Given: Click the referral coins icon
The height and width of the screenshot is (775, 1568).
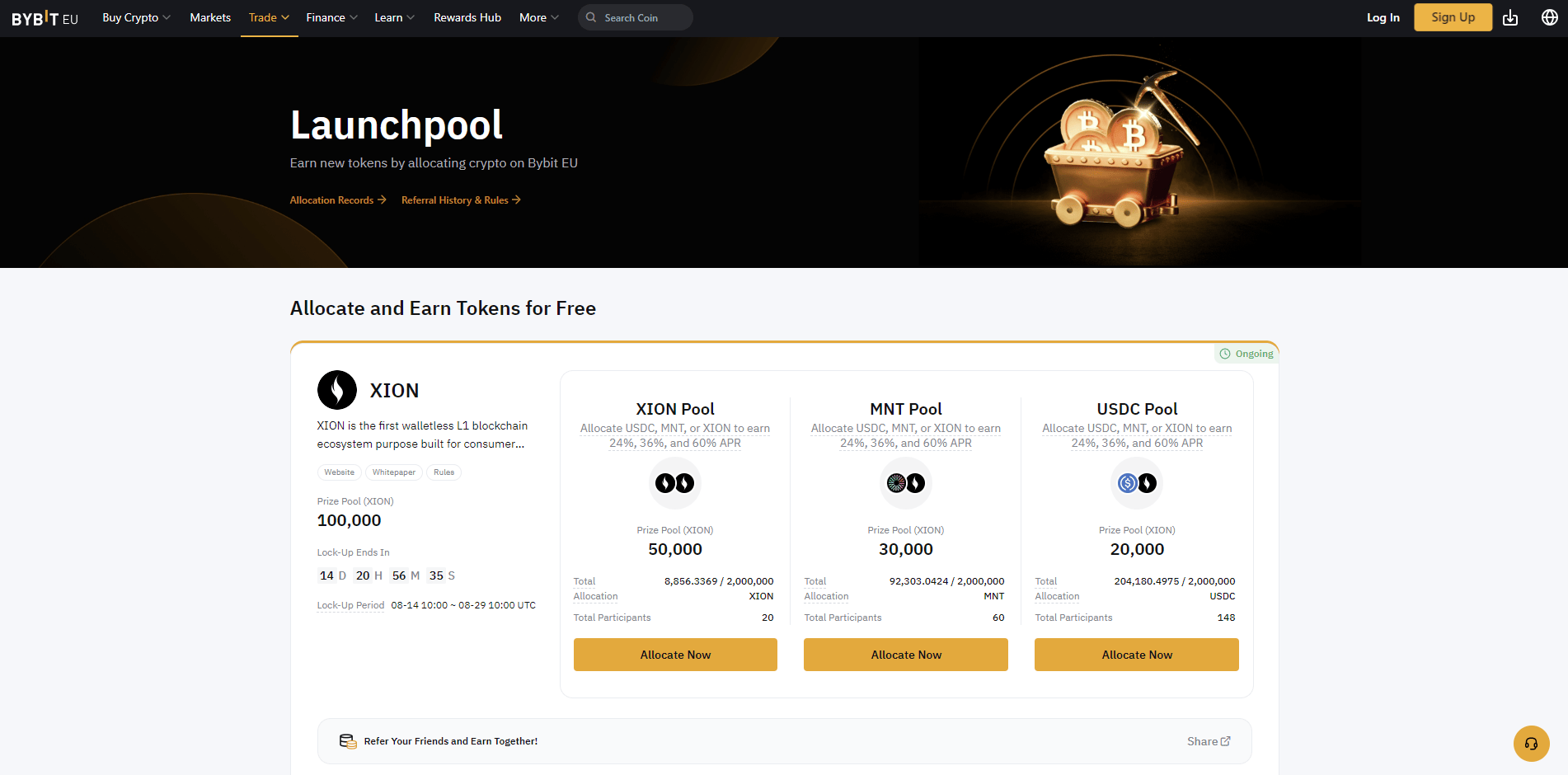Looking at the screenshot, I should coord(348,741).
